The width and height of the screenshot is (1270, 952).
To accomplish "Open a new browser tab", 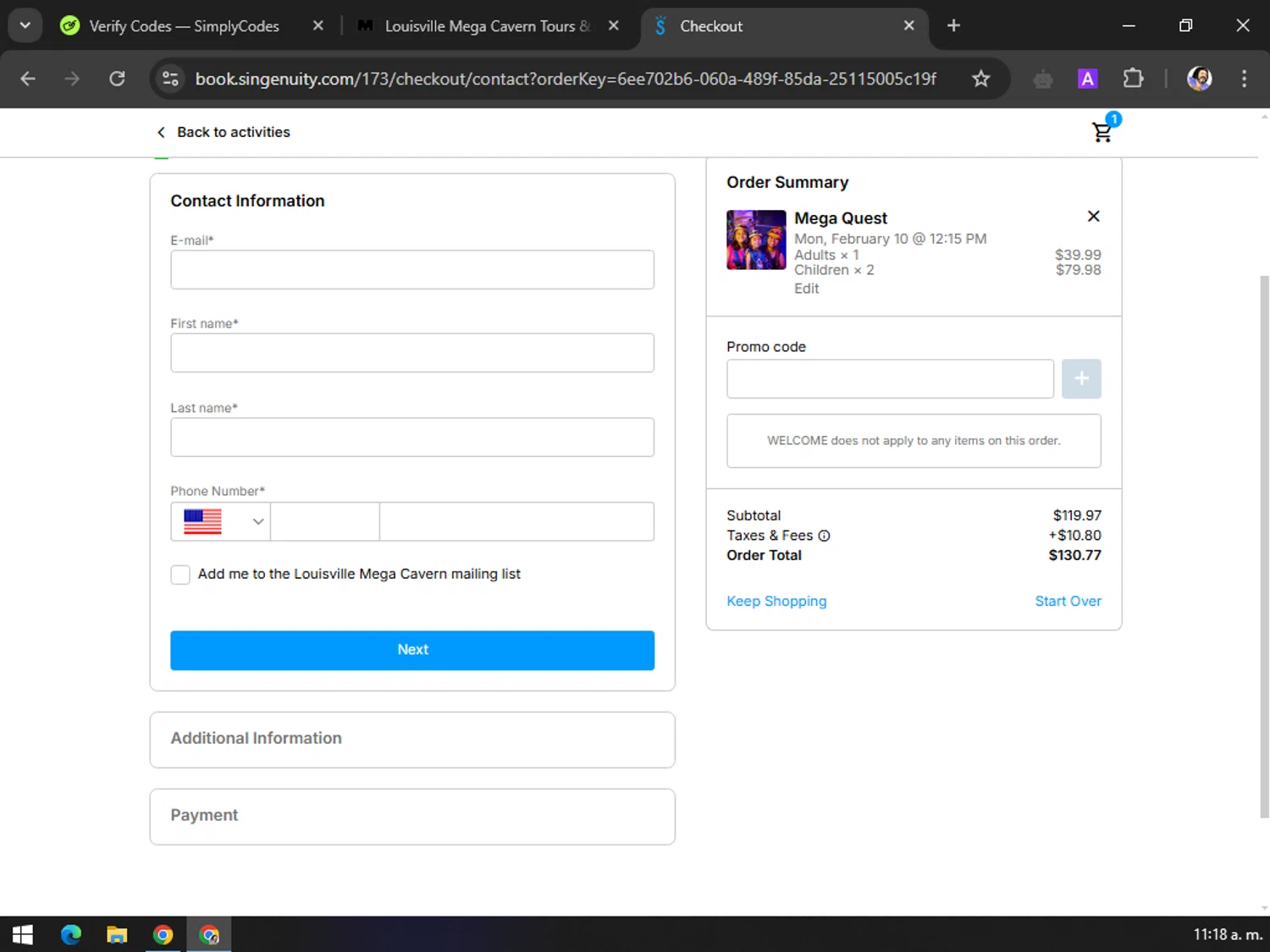I will 953,25.
